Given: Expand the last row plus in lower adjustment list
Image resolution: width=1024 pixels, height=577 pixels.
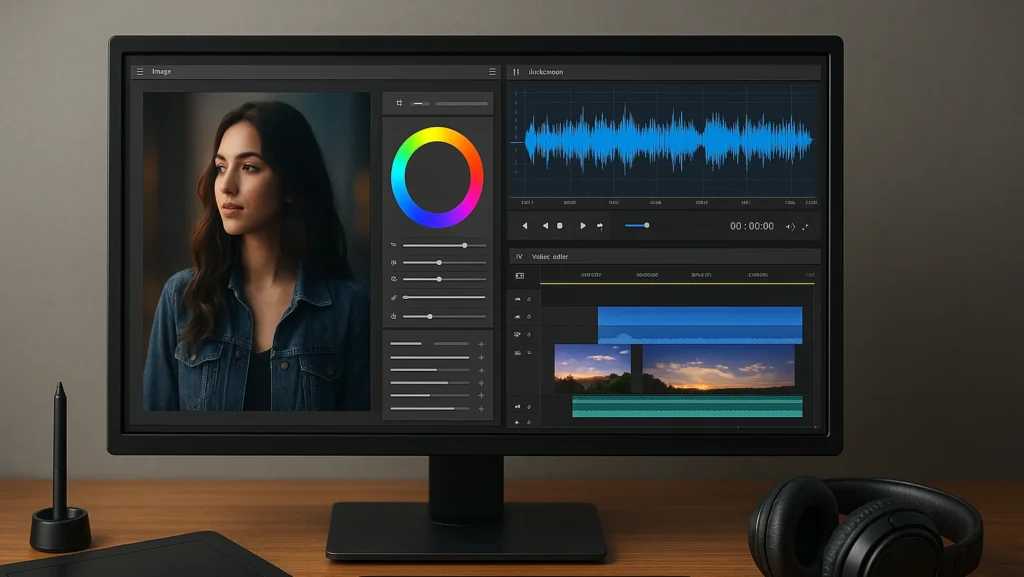Looking at the screenshot, I should tap(481, 408).
